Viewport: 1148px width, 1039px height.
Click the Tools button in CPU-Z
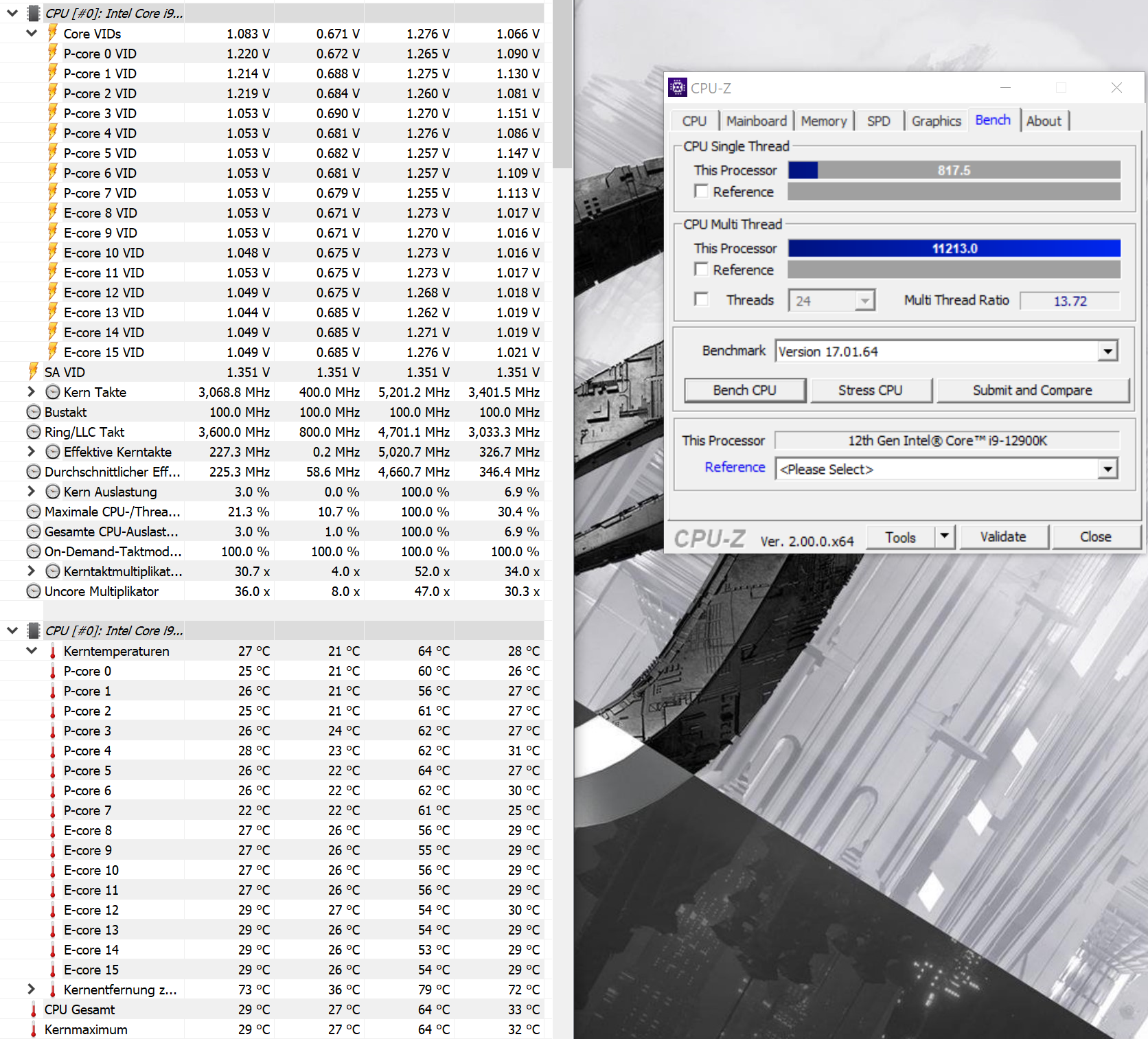pyautogui.click(x=901, y=536)
